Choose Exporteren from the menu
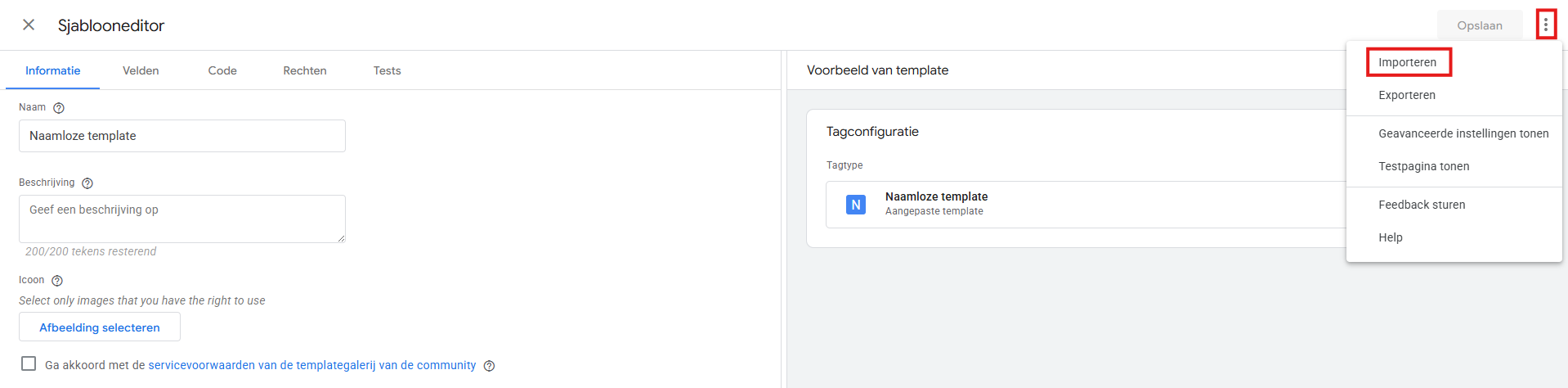 pos(1406,95)
